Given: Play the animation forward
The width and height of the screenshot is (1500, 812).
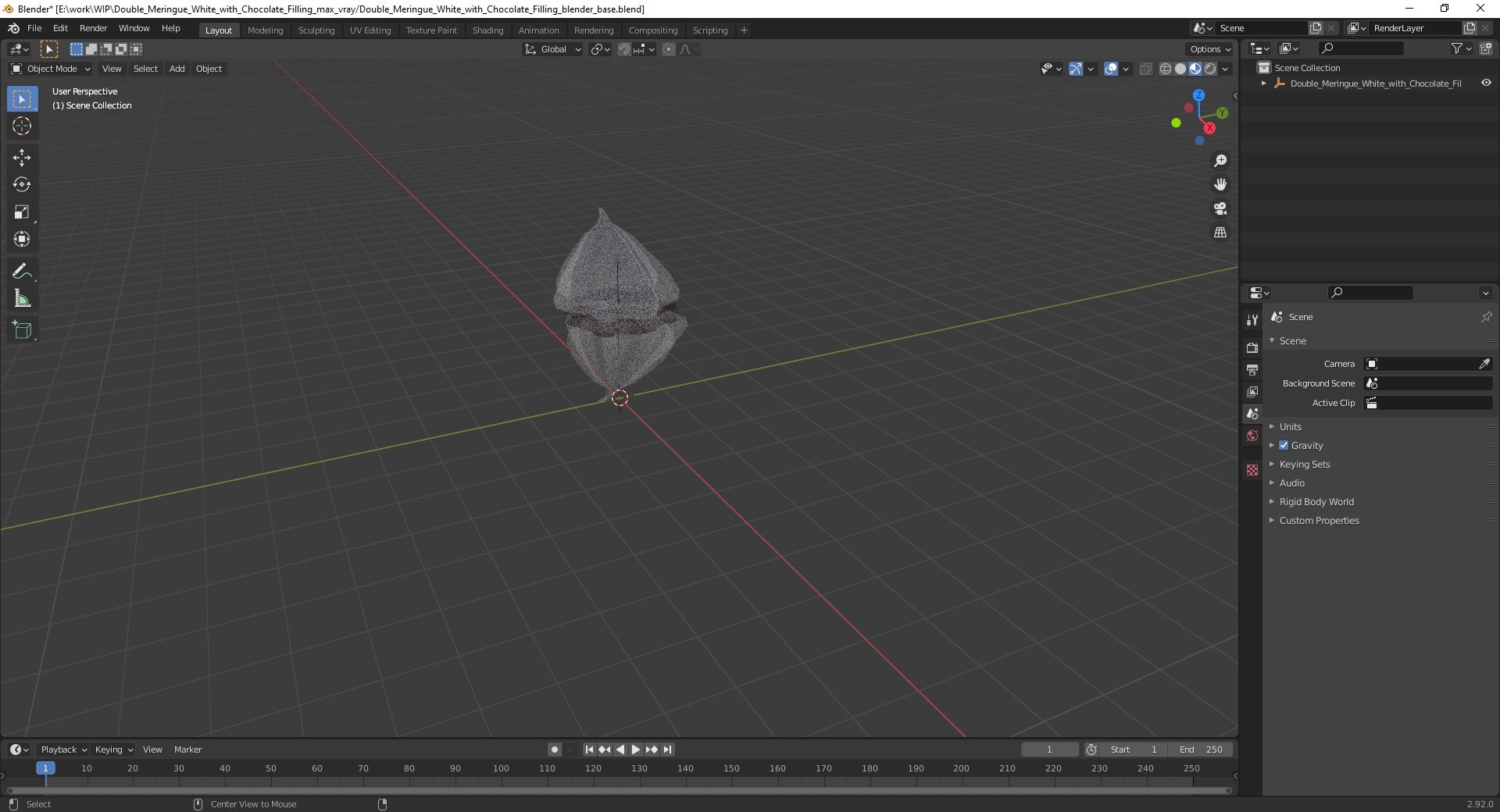Looking at the screenshot, I should (x=636, y=750).
